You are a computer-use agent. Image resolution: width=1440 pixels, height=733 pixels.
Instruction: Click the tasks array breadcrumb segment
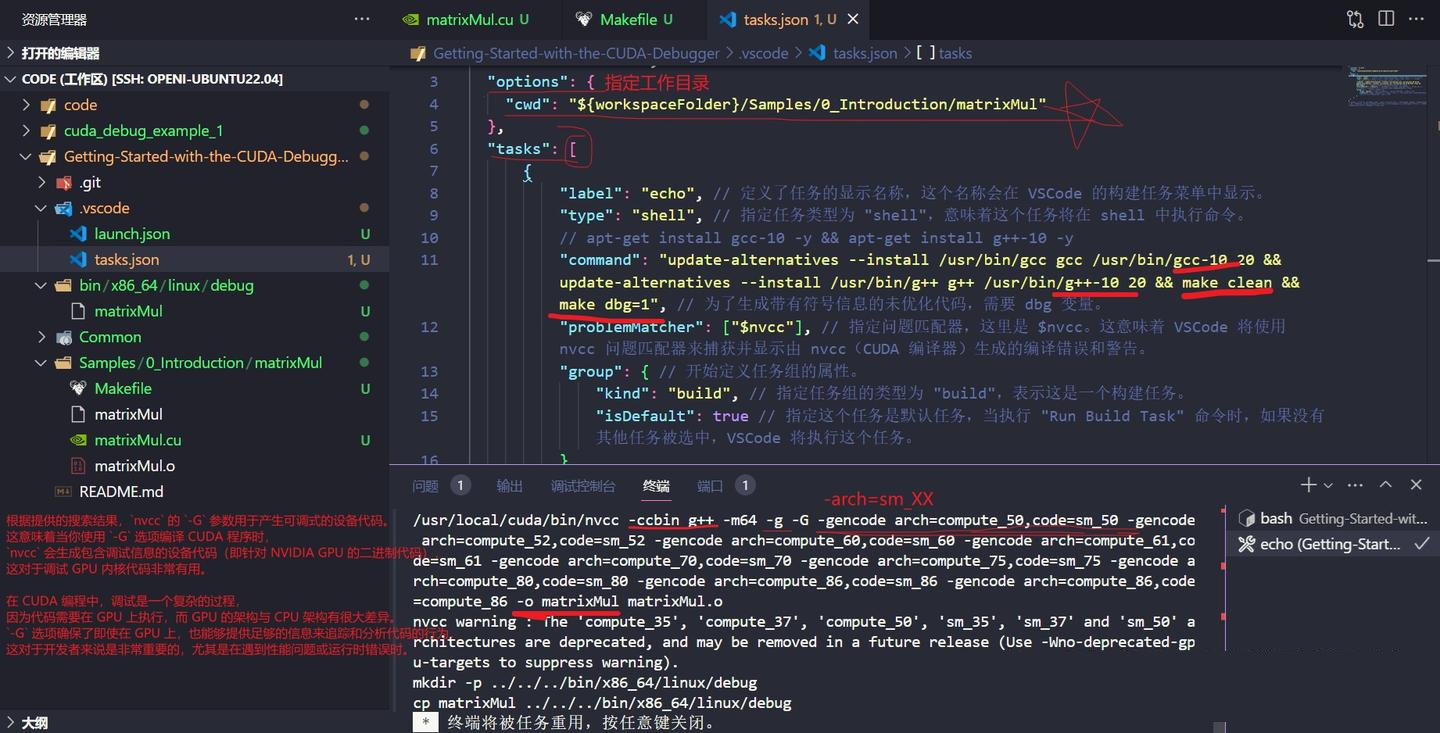coord(944,53)
